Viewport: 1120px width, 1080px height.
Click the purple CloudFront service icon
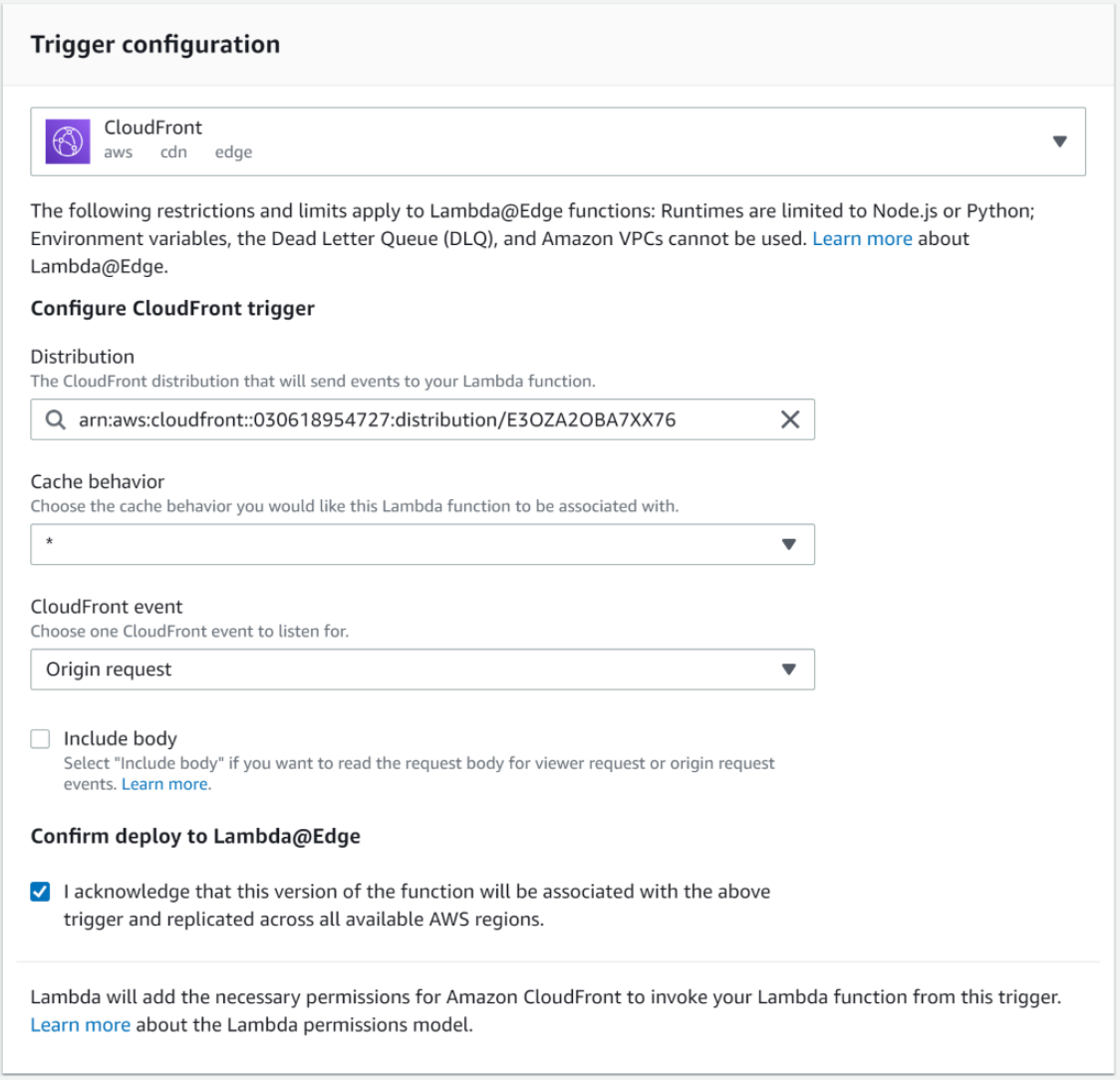click(x=68, y=141)
